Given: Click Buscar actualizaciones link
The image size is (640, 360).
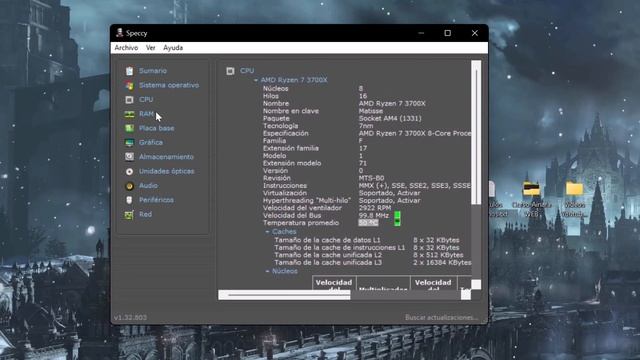Looking at the screenshot, I should (x=441, y=317).
